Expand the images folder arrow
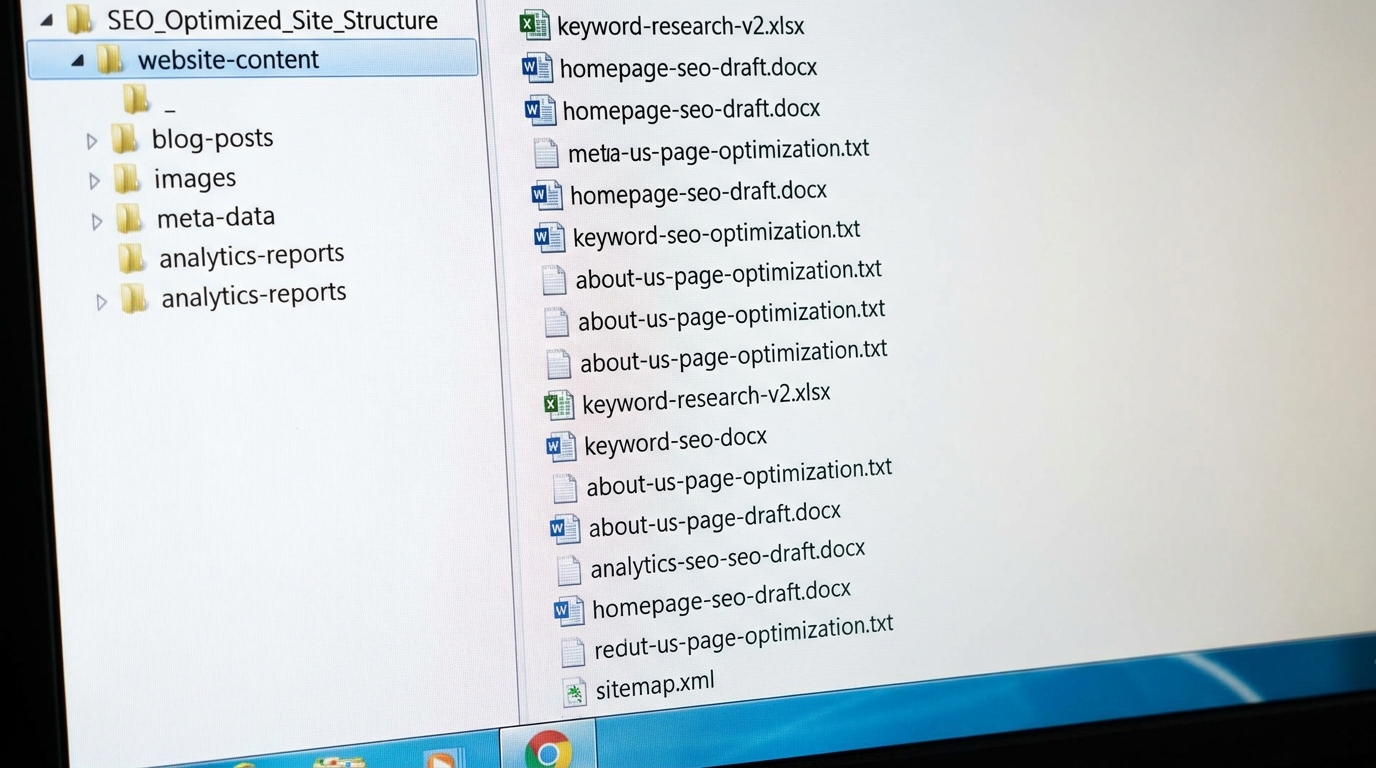The image size is (1376, 768). pyautogui.click(x=94, y=181)
